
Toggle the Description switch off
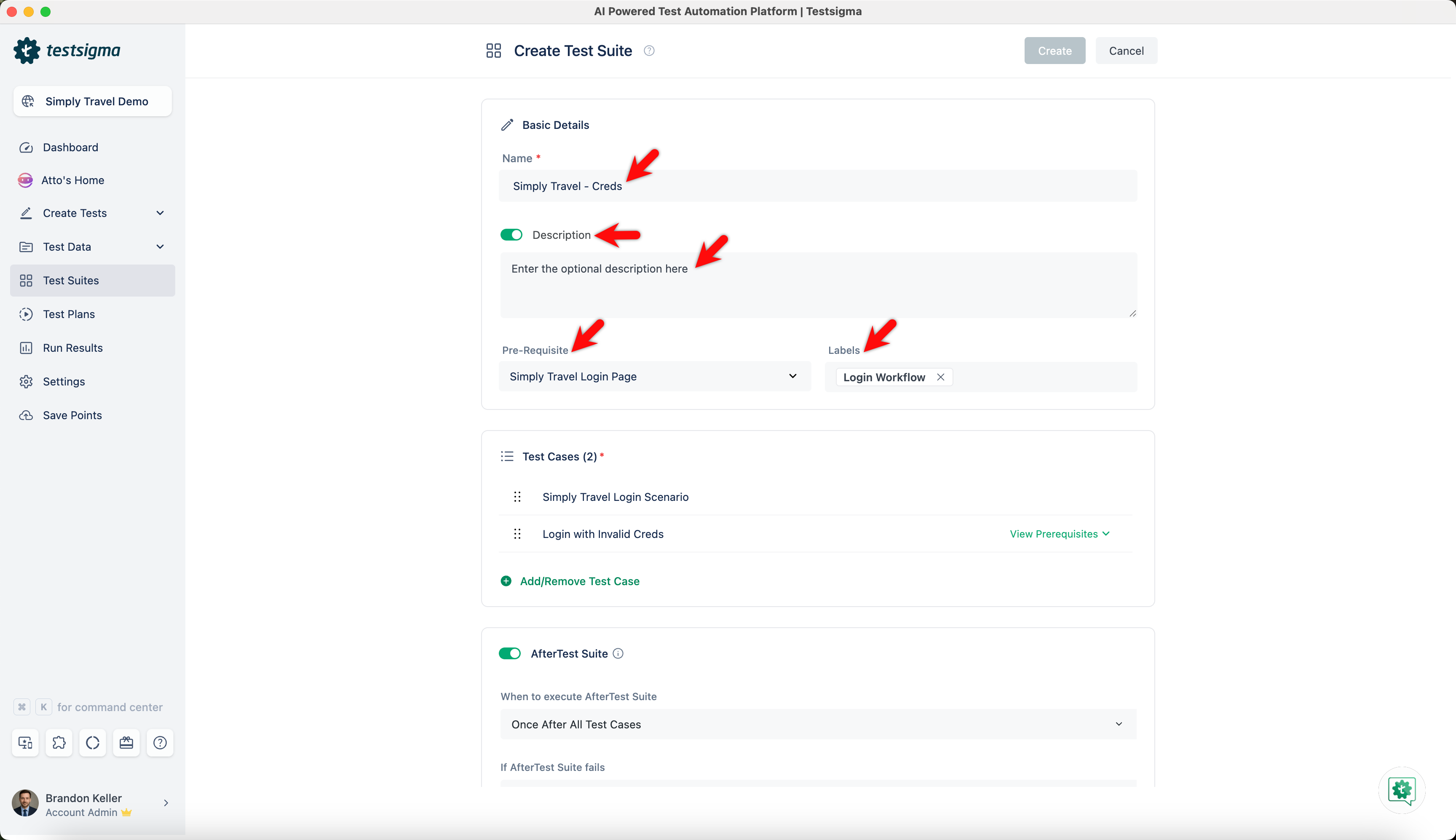(x=511, y=235)
